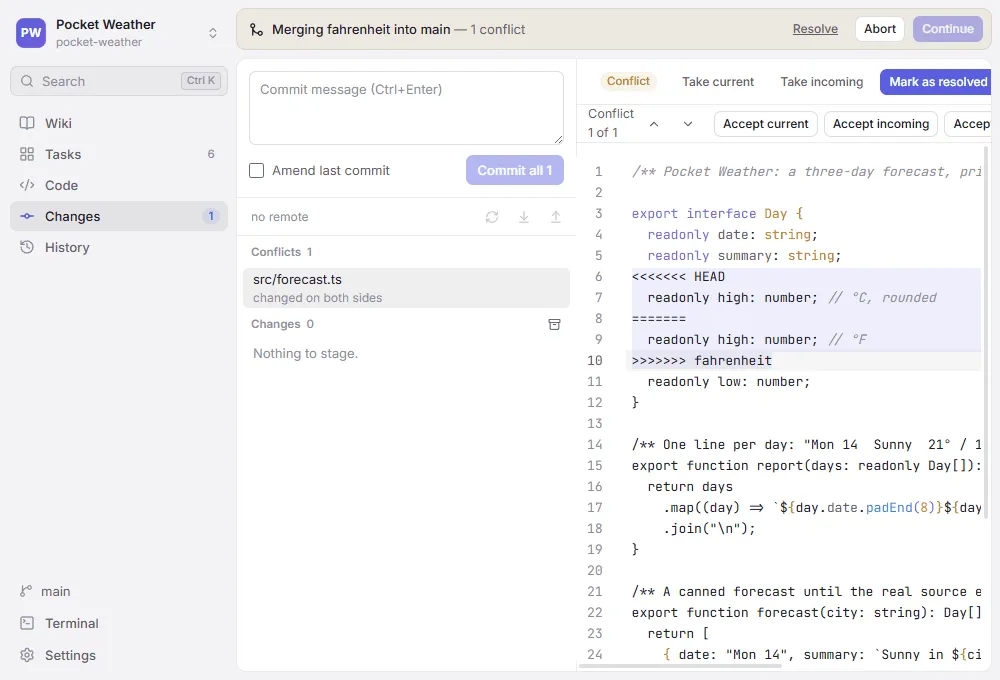This screenshot has height=680, width=1000.
Task: Click the ======= separator line
Action: (x=806, y=318)
